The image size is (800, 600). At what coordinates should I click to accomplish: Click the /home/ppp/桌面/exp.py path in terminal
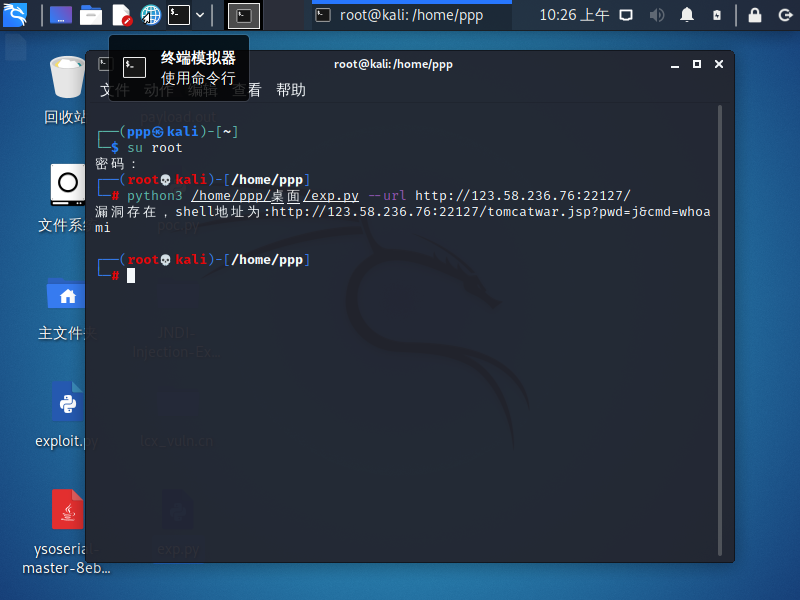point(275,195)
